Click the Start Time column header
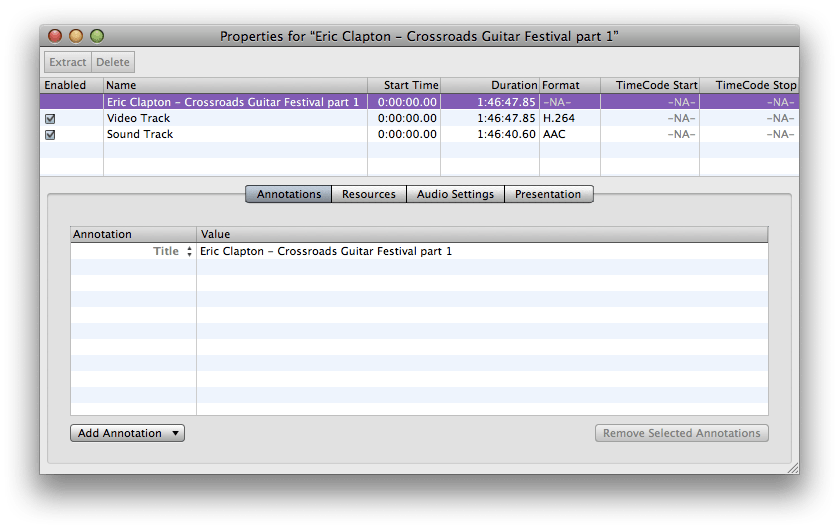 tap(404, 85)
